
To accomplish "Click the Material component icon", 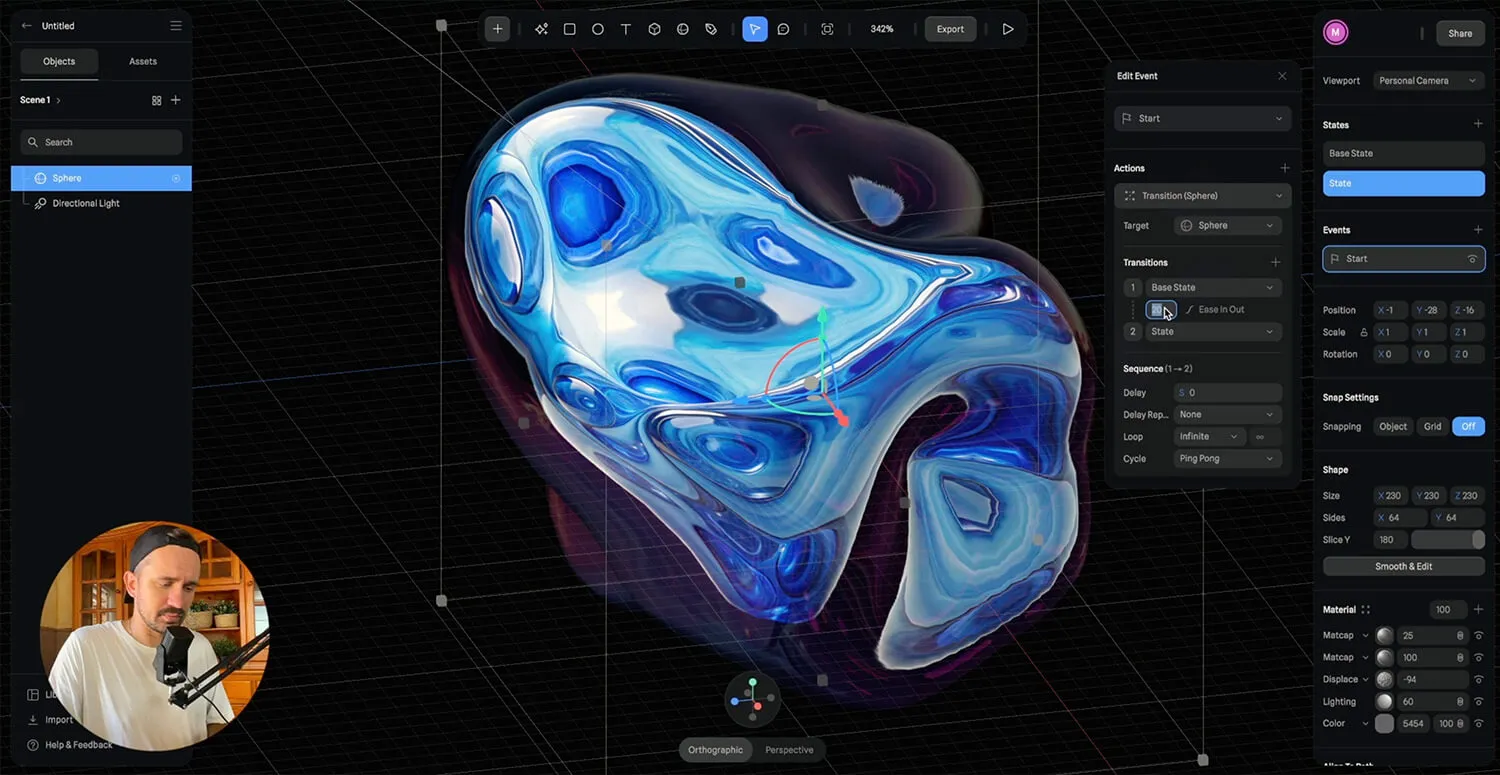I will 1366,610.
